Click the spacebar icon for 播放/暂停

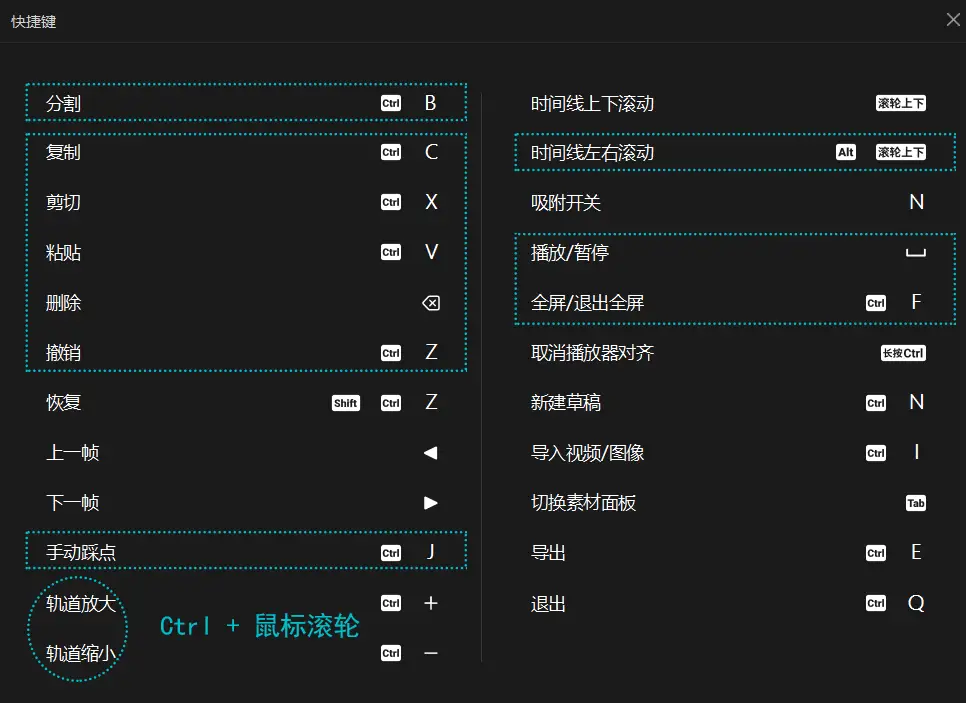click(x=916, y=253)
